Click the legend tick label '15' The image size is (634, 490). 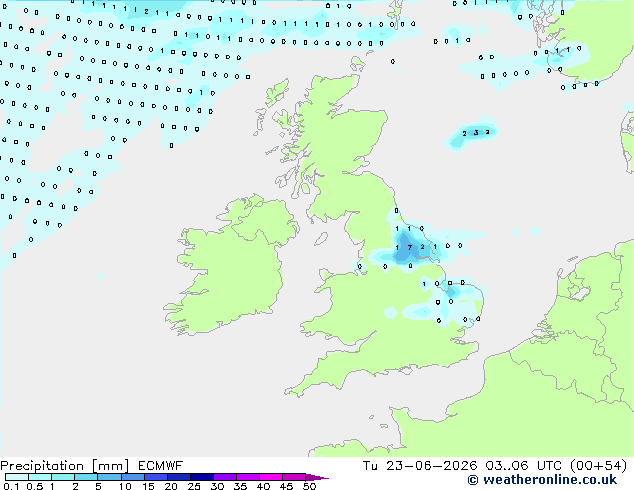tap(148, 486)
